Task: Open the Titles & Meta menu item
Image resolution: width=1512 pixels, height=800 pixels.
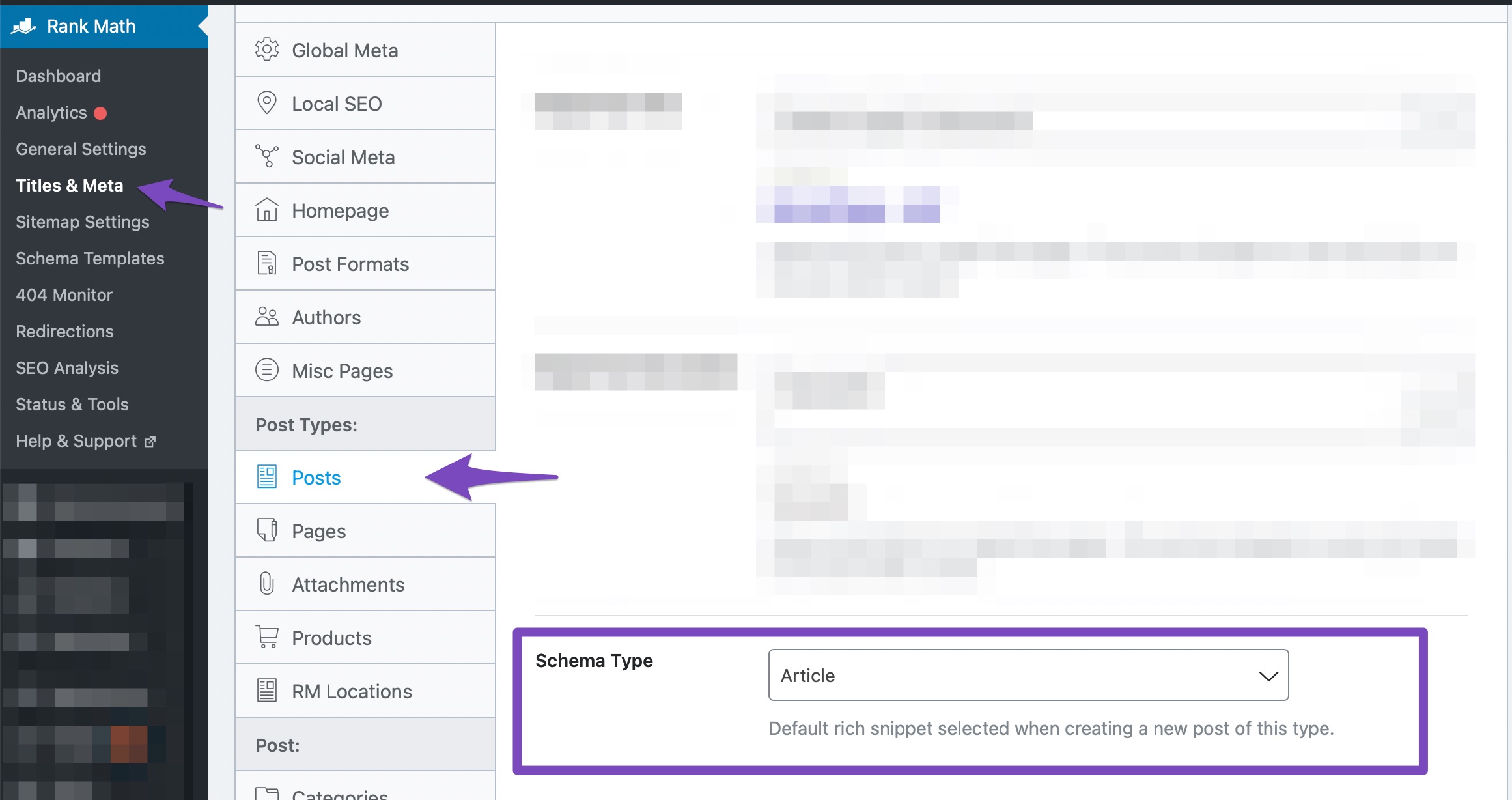Action: pos(69,186)
